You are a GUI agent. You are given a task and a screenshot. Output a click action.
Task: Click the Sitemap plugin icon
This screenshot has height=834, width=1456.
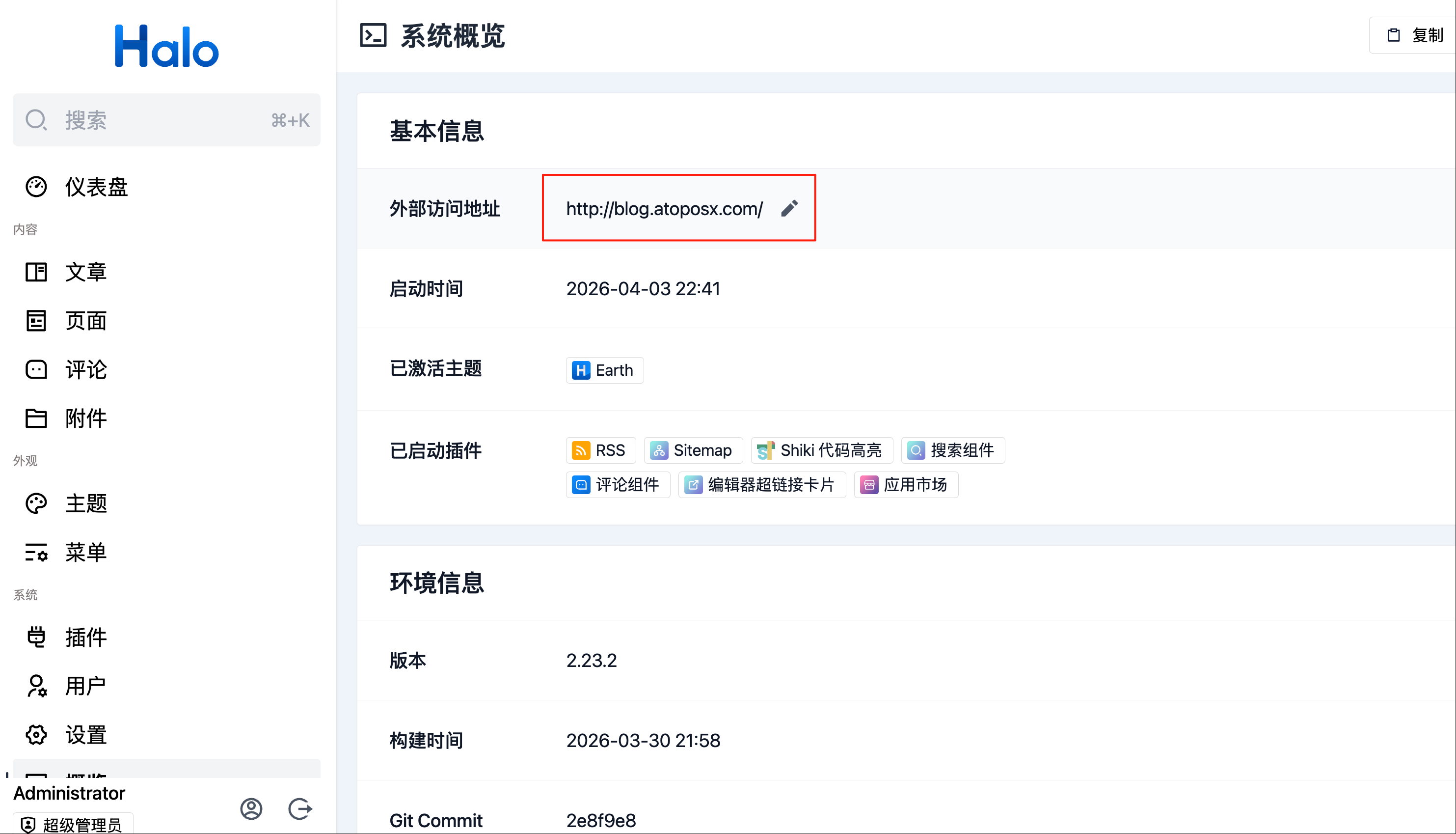tap(659, 451)
